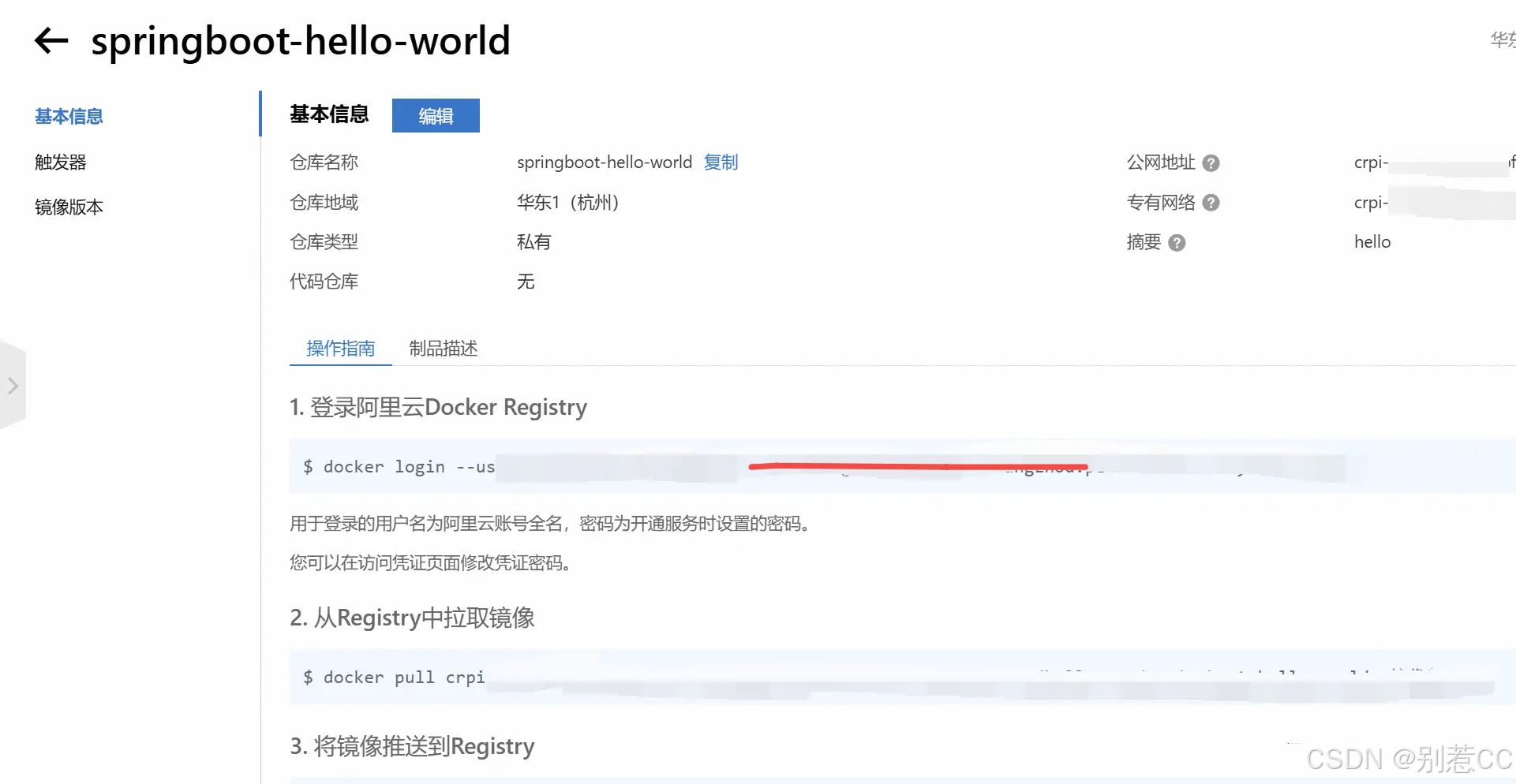Click heading 2. 从Registry中拉取镜像
The width and height of the screenshot is (1516, 784).
[412, 618]
